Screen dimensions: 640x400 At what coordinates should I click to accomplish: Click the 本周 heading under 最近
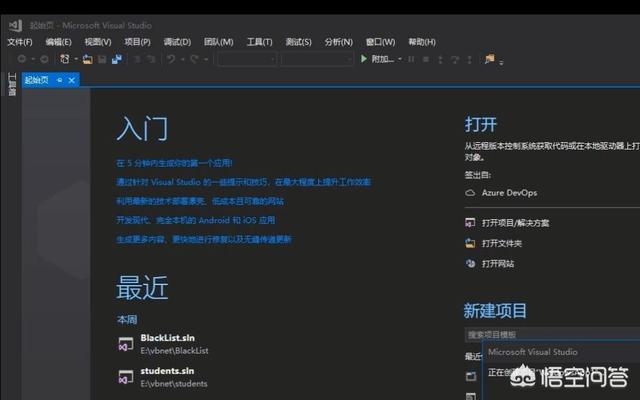[x=127, y=320]
